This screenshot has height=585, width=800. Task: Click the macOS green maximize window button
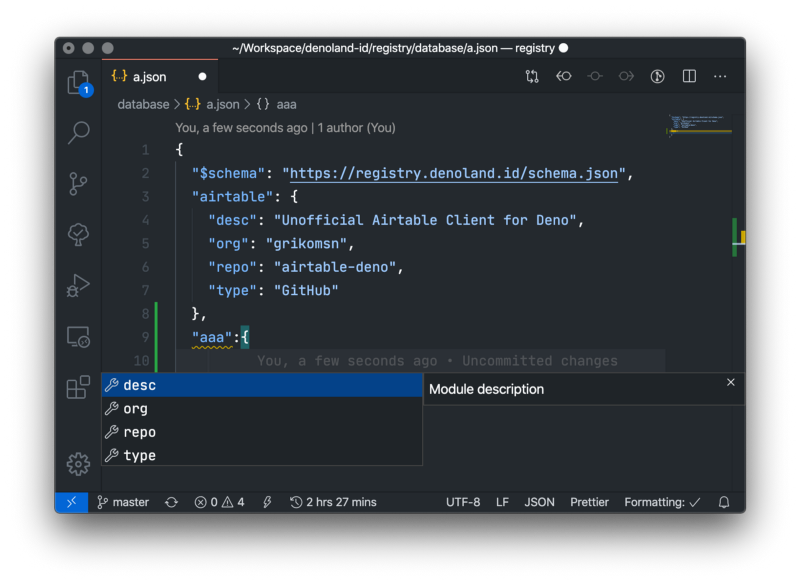point(108,48)
